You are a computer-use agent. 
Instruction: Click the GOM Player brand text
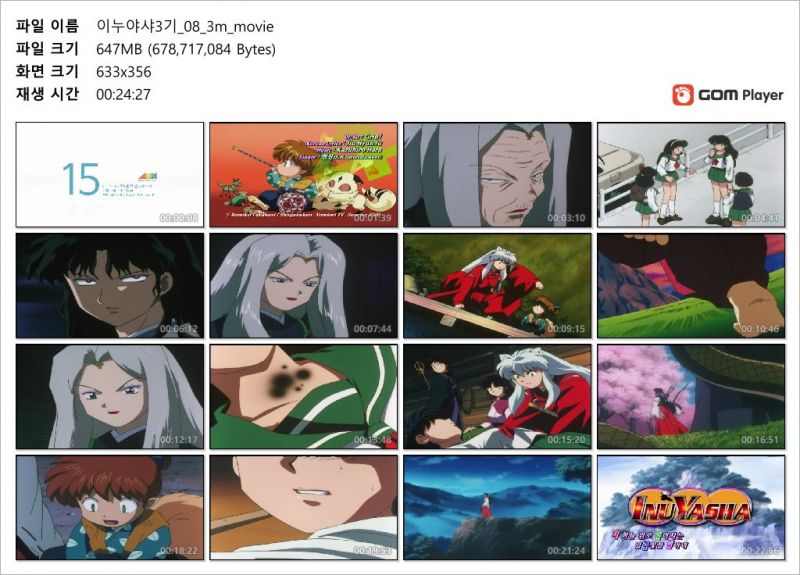[741, 95]
